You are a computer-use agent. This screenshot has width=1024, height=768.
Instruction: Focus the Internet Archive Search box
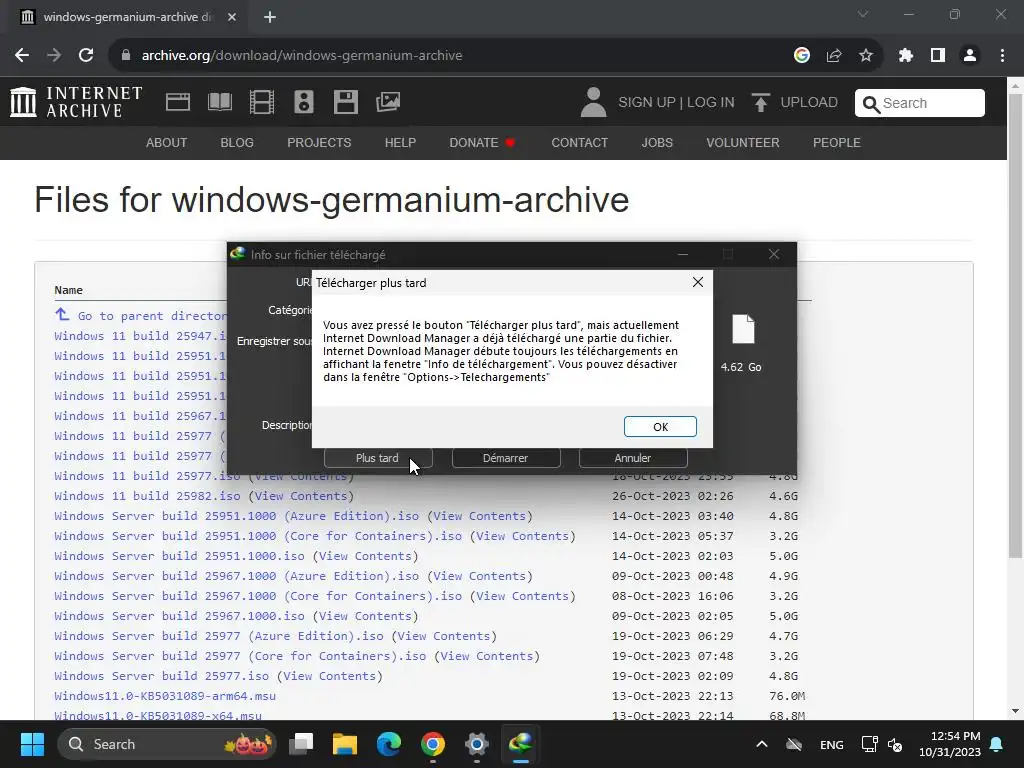[x=920, y=103]
